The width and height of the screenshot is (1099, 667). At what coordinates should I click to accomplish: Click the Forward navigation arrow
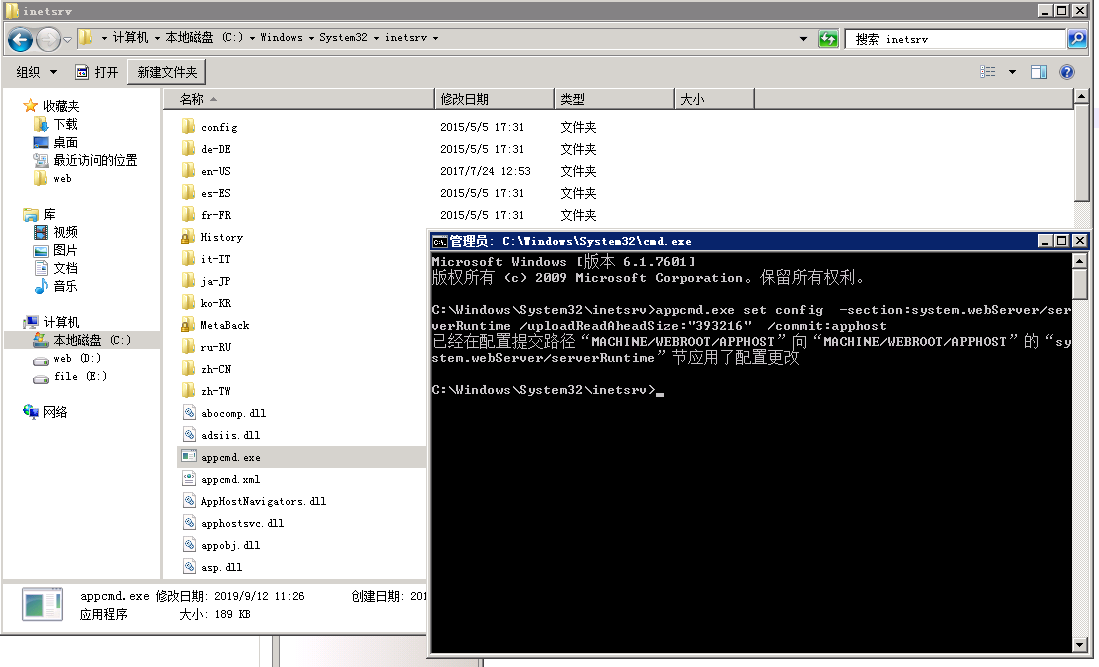[x=48, y=39]
